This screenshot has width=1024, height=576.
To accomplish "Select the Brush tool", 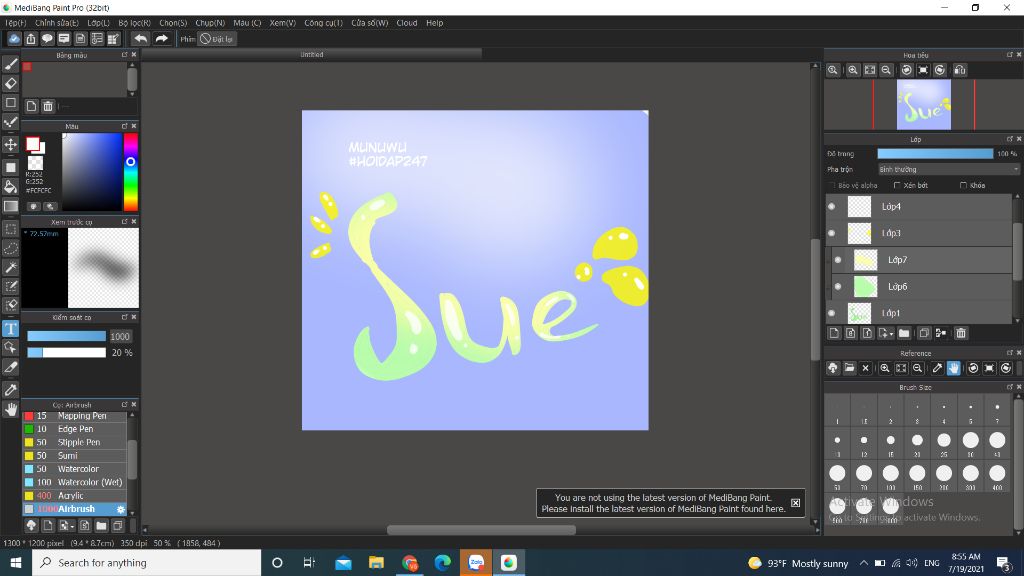I will point(10,64).
